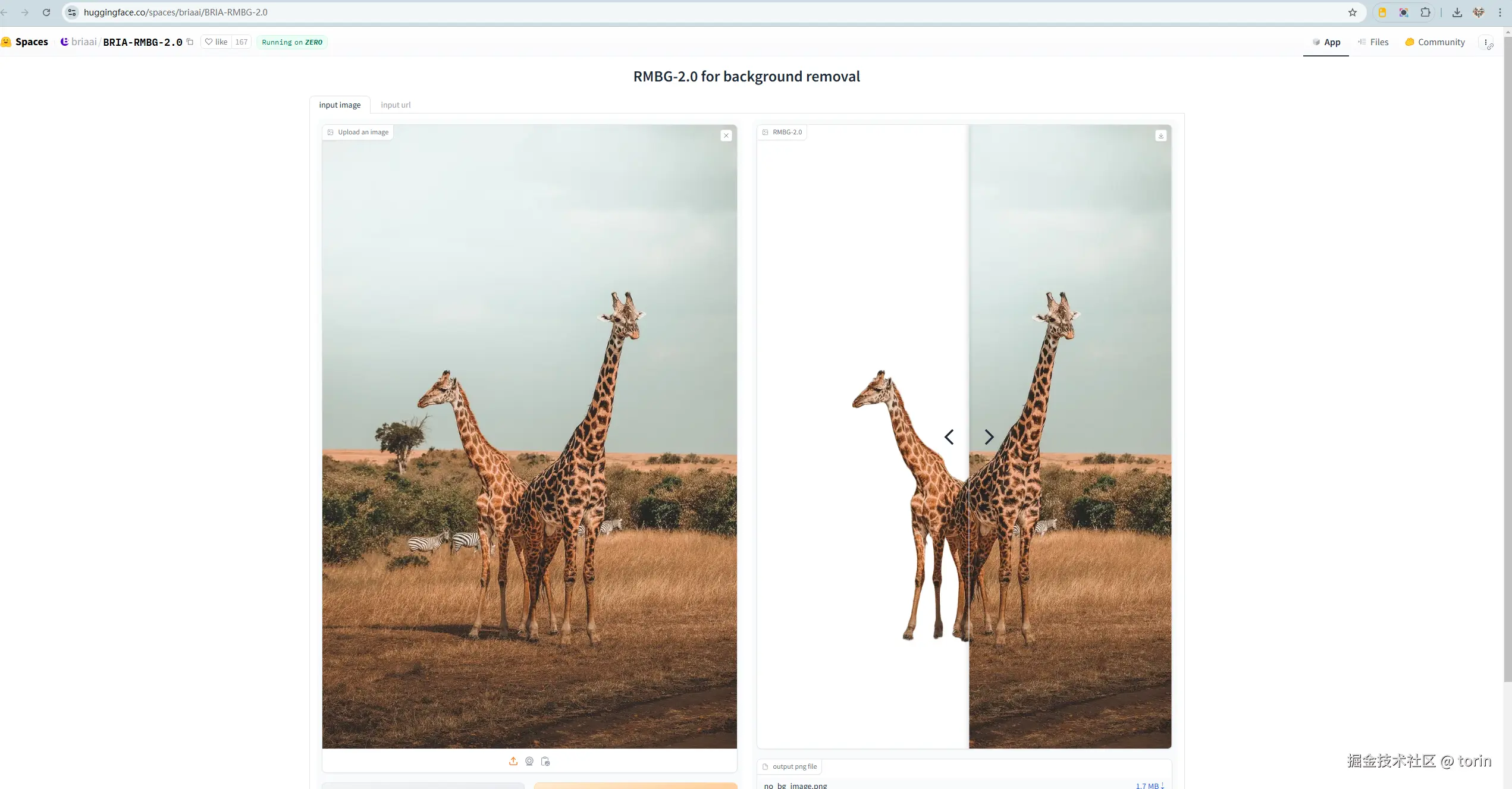Screen dimensions: 1512x789
Task: Select the webcam capture source icon
Action: point(529,761)
